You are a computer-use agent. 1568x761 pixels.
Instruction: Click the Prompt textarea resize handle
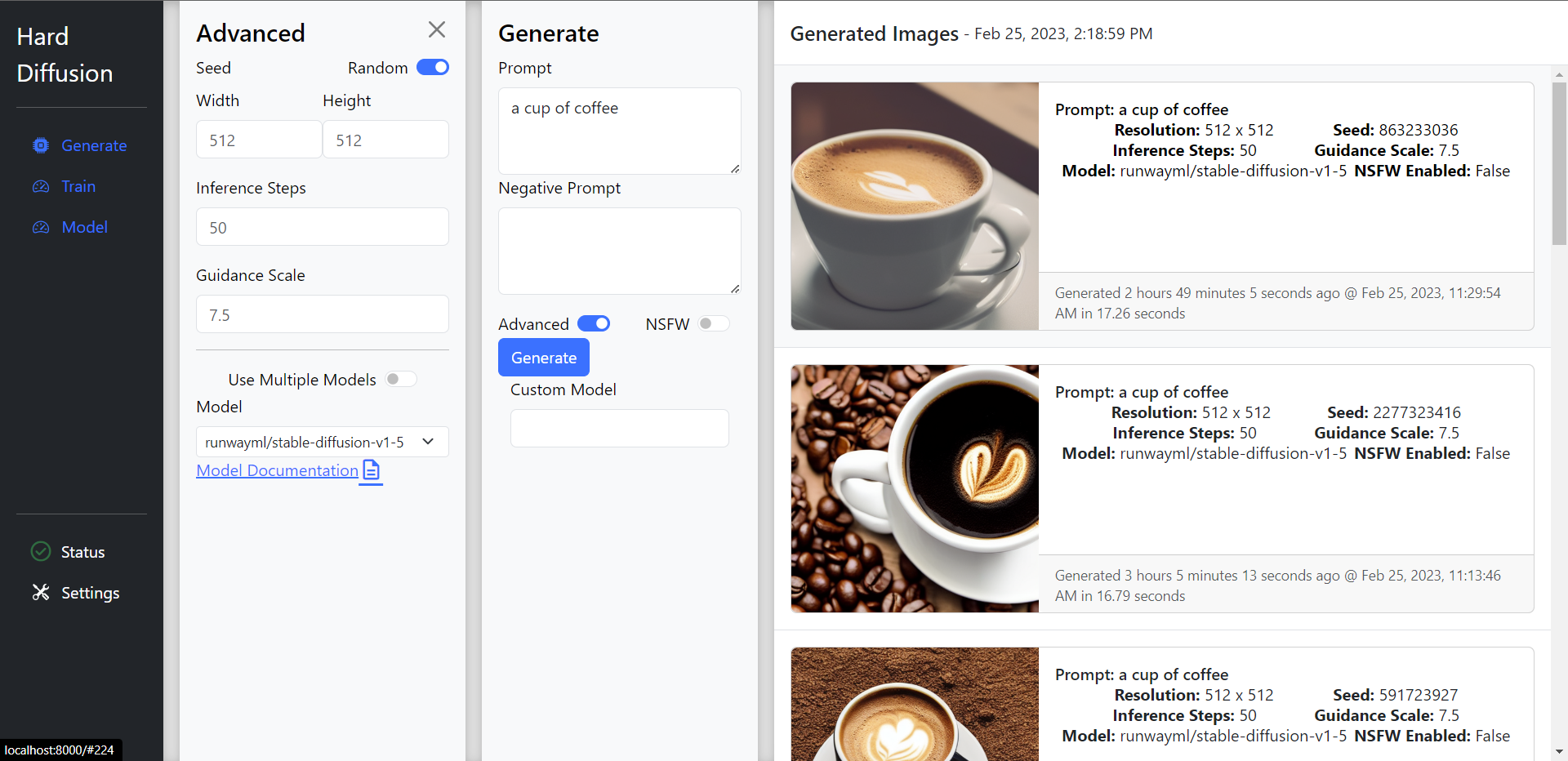[x=735, y=168]
